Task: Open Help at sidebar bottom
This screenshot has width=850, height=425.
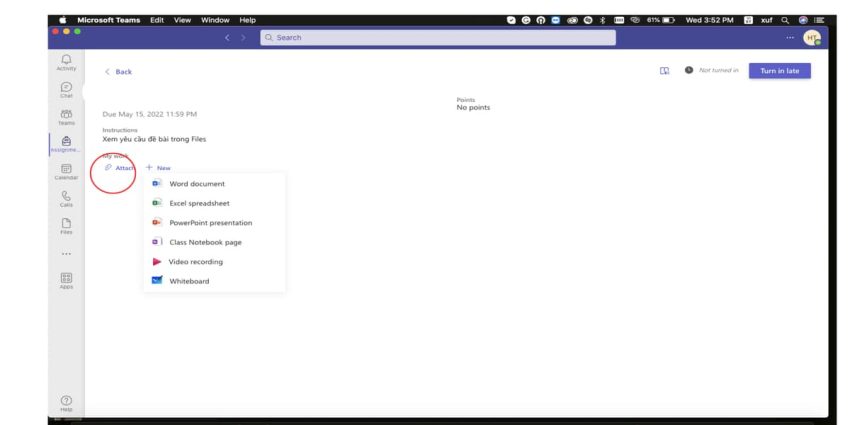Action: point(66,403)
